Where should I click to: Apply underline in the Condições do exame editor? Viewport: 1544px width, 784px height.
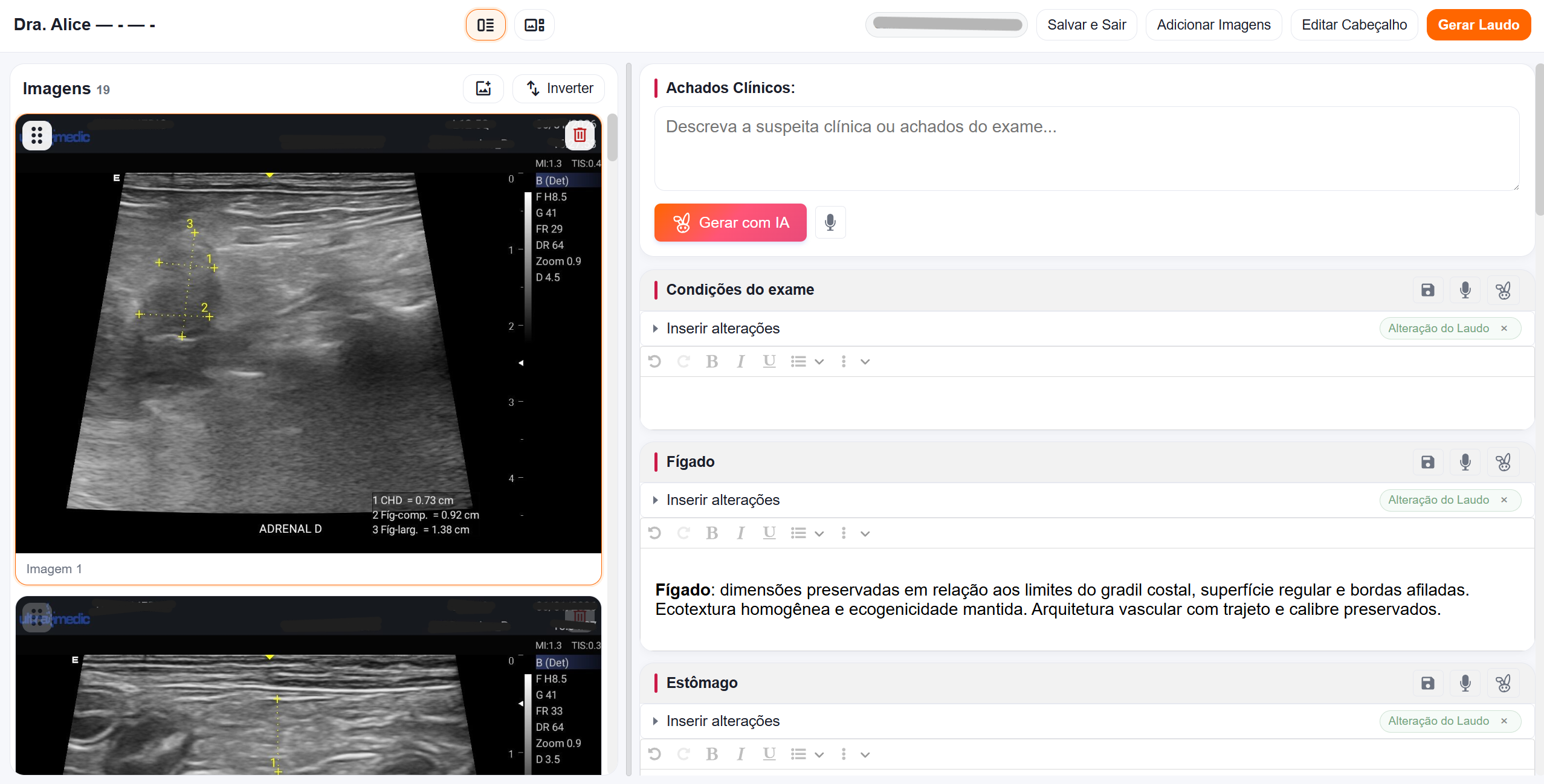coord(768,361)
